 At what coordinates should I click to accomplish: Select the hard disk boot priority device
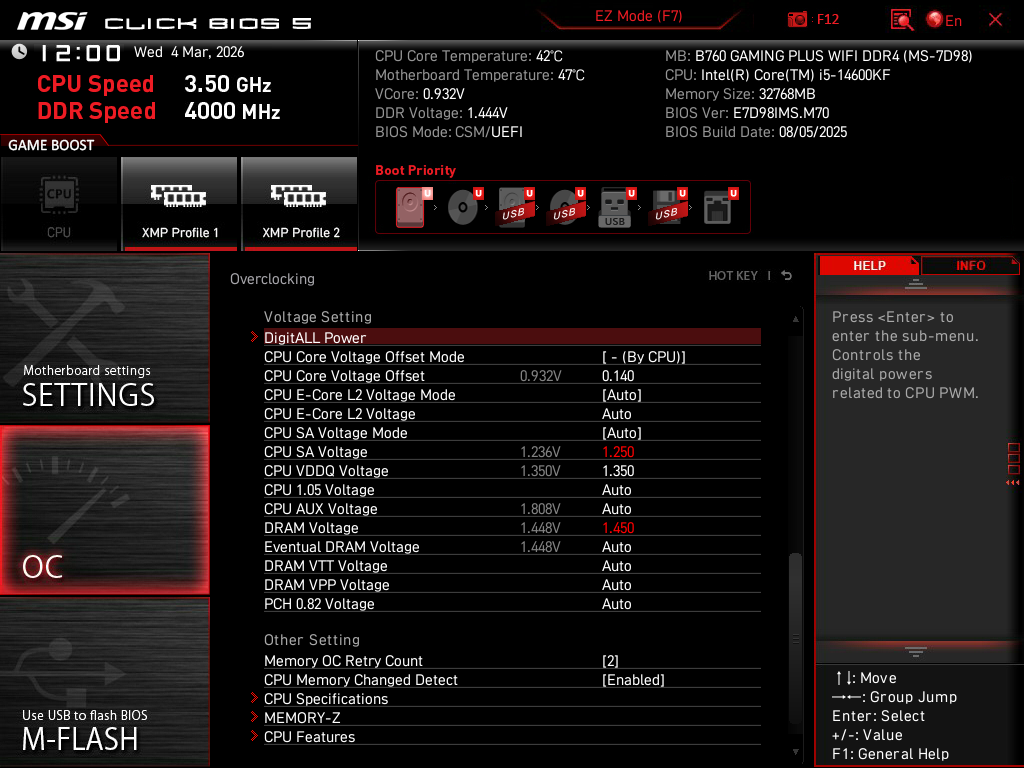[x=411, y=207]
